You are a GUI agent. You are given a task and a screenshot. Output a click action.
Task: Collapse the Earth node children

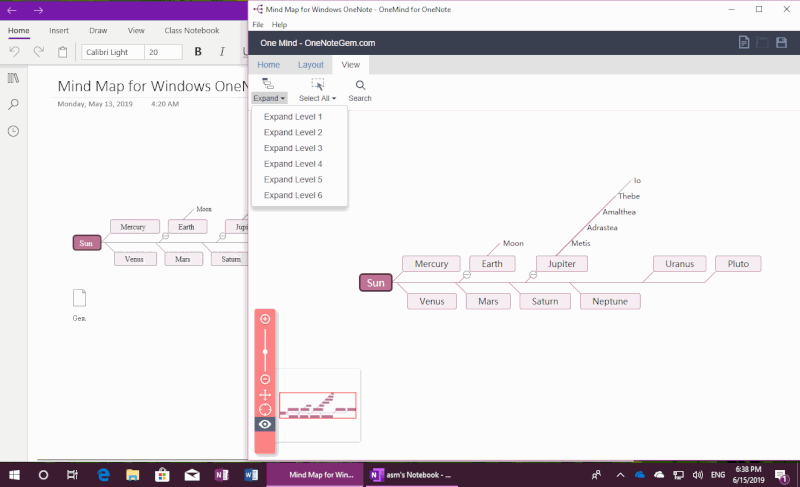click(466, 275)
